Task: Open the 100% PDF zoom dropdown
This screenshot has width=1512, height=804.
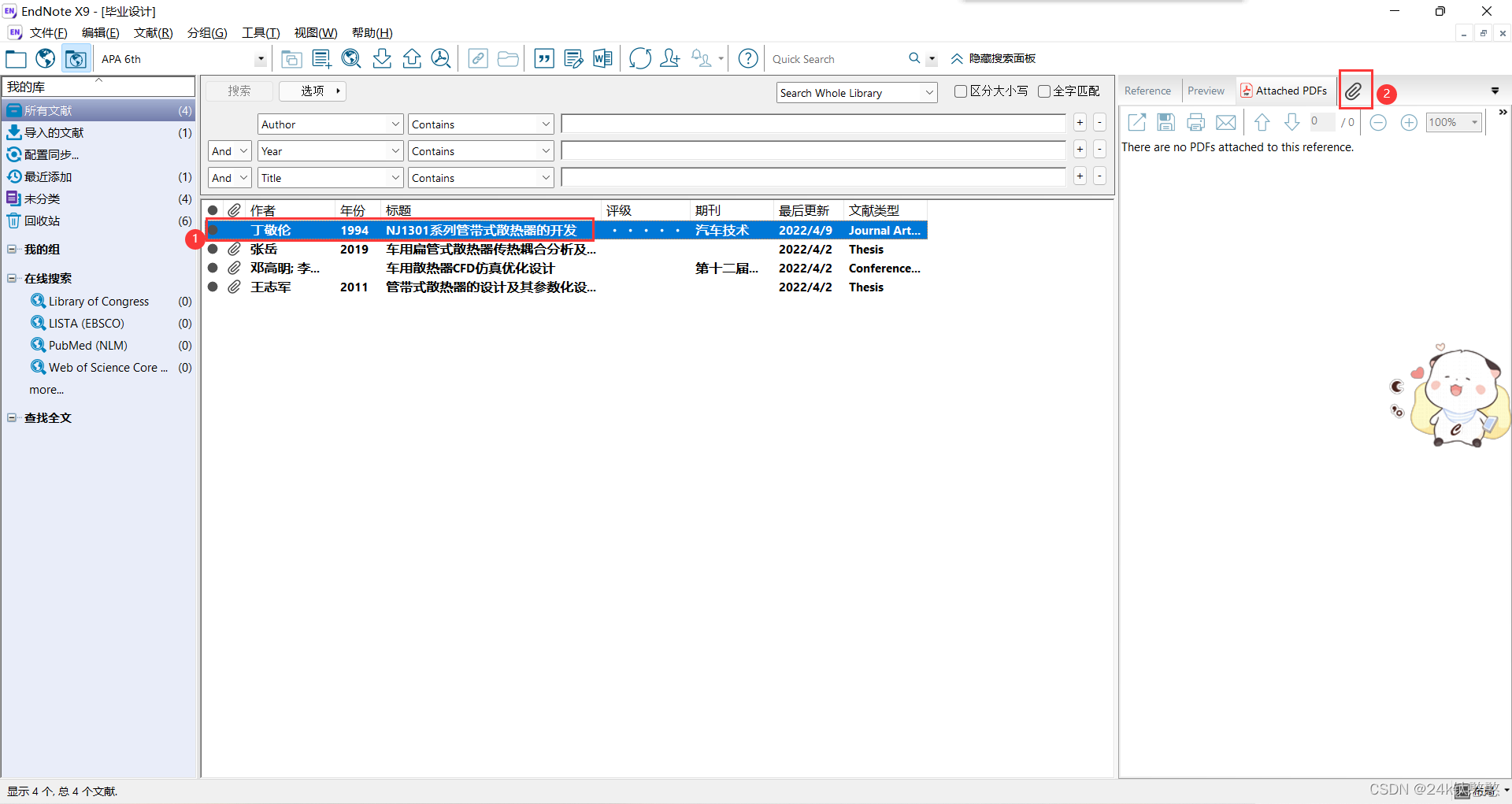Action: coord(1474,122)
